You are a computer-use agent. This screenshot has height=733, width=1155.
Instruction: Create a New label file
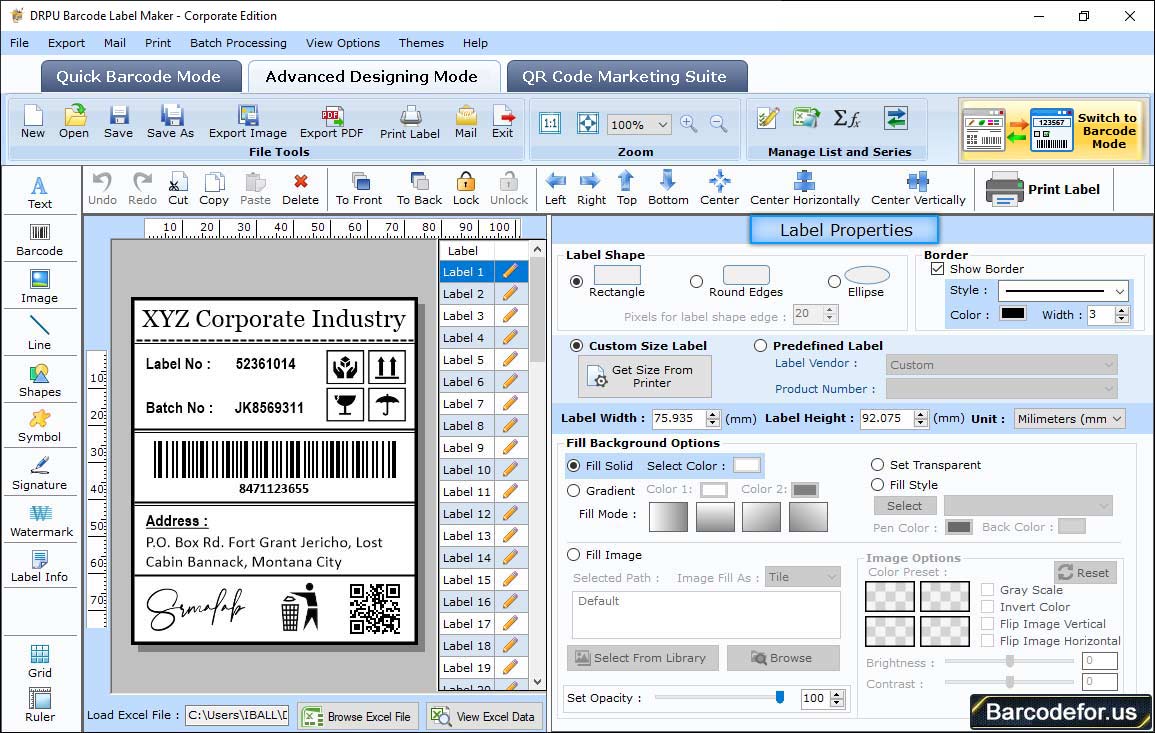pos(32,122)
